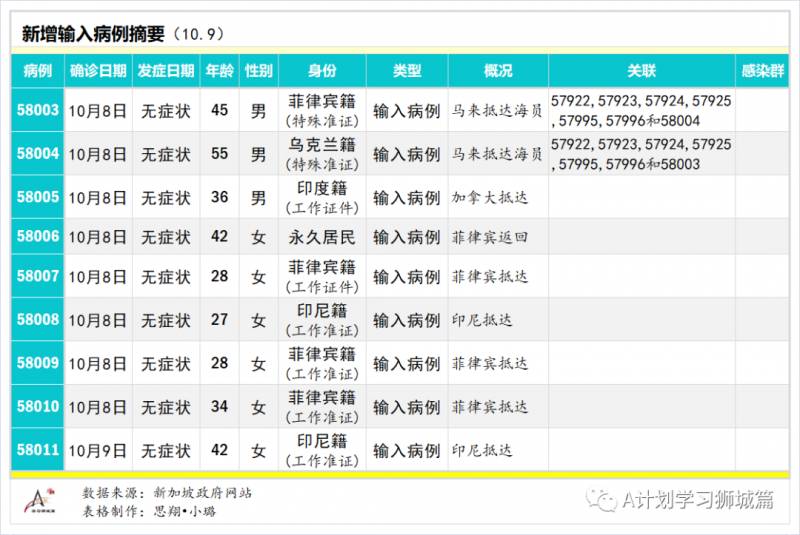Click 无症状 in row 58007
Viewport: 800px width, 535px height.
(x=166, y=277)
